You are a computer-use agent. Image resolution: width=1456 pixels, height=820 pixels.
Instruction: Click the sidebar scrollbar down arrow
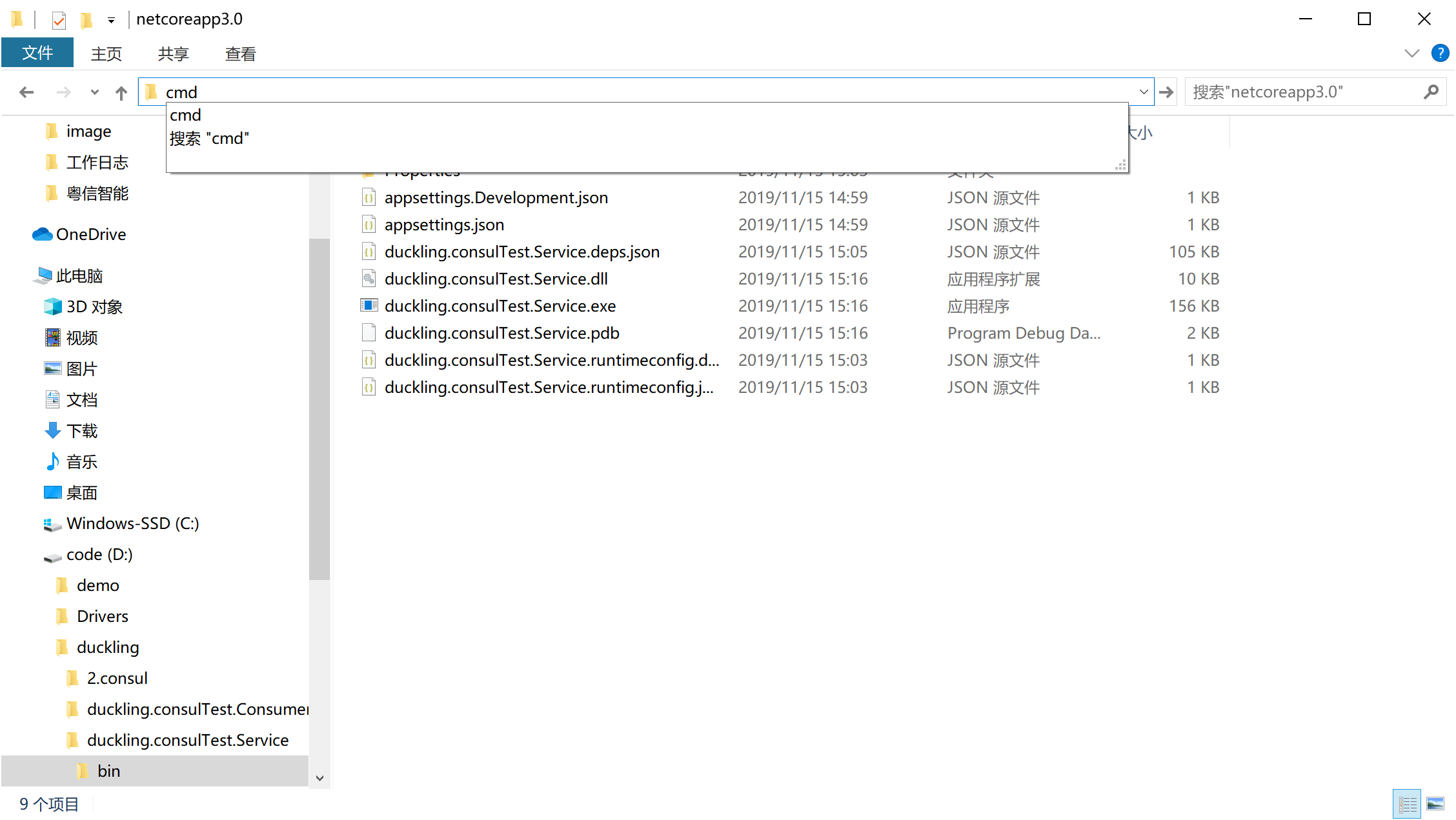coord(320,778)
